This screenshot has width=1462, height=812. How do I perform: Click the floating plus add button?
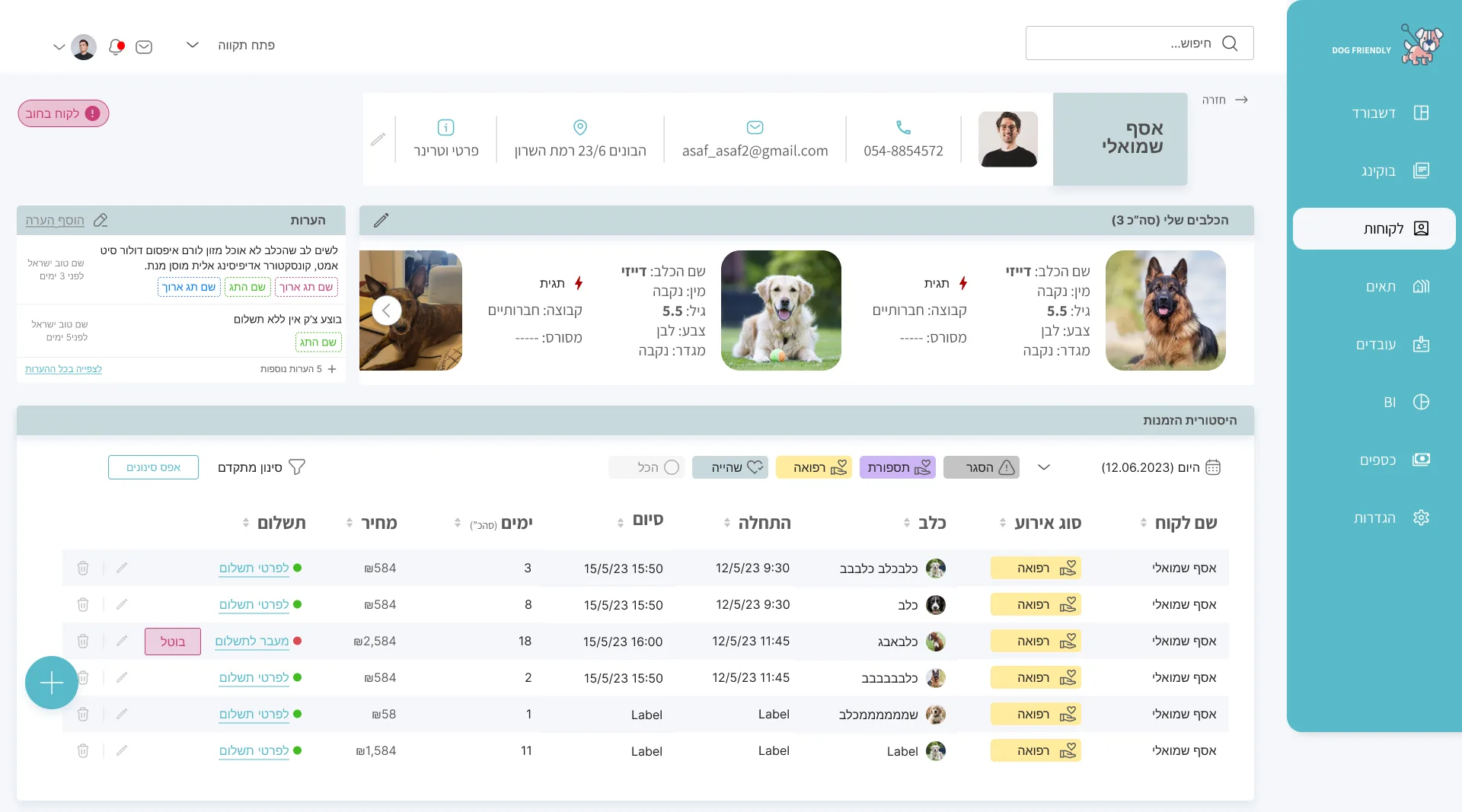coord(52,683)
